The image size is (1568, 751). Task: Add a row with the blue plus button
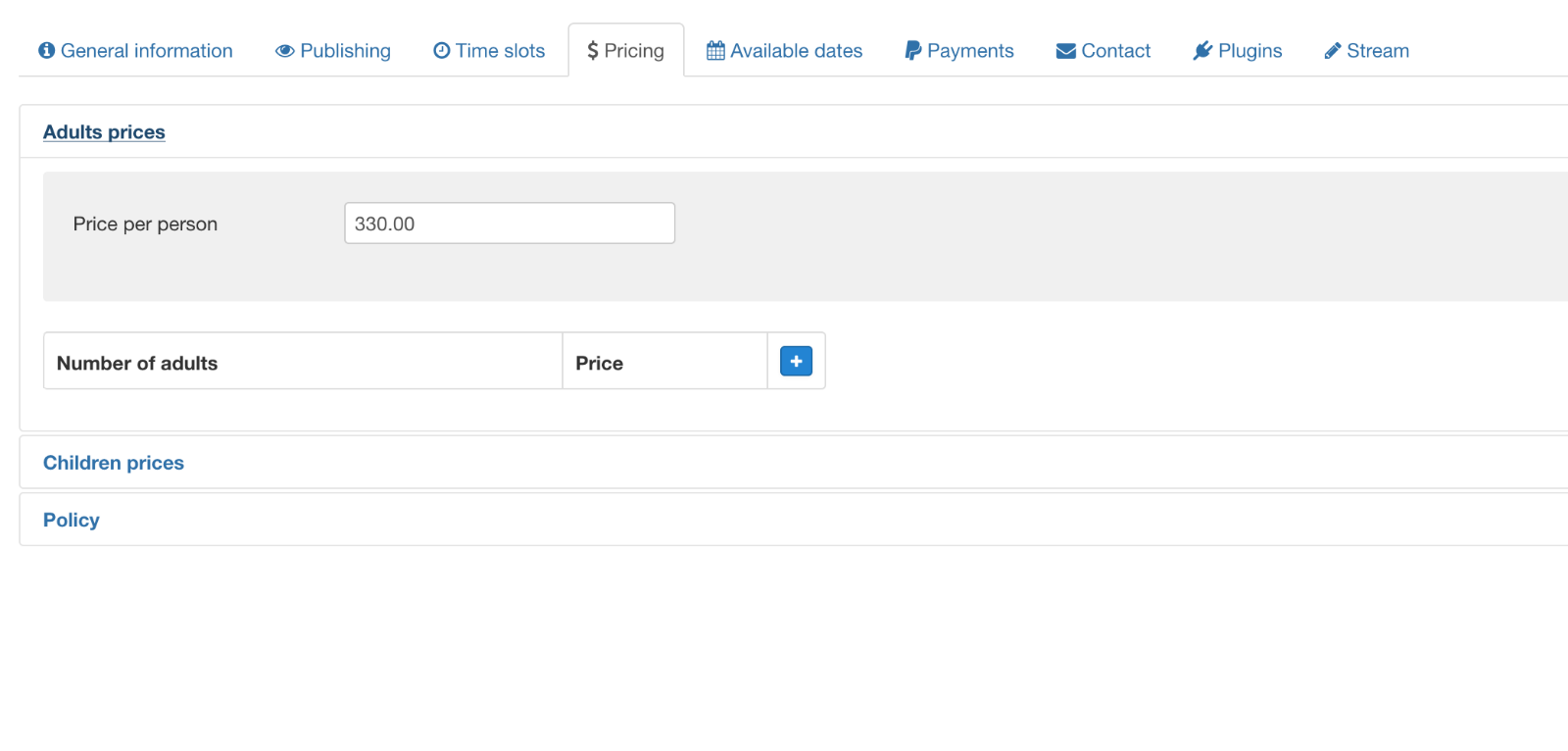pos(796,362)
